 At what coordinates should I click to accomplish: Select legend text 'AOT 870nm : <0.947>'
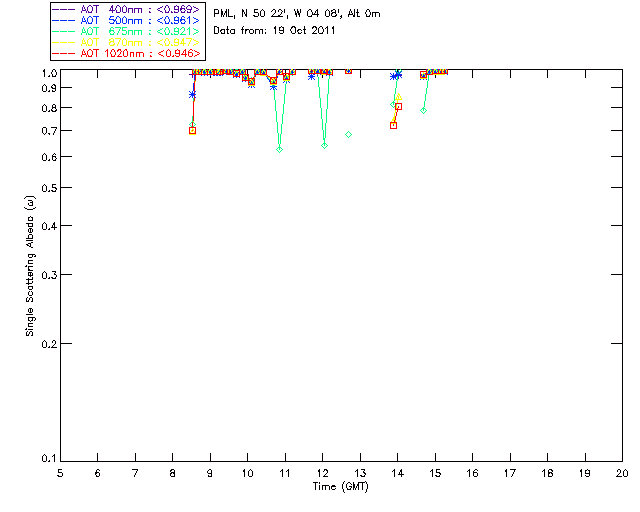(x=140, y=42)
